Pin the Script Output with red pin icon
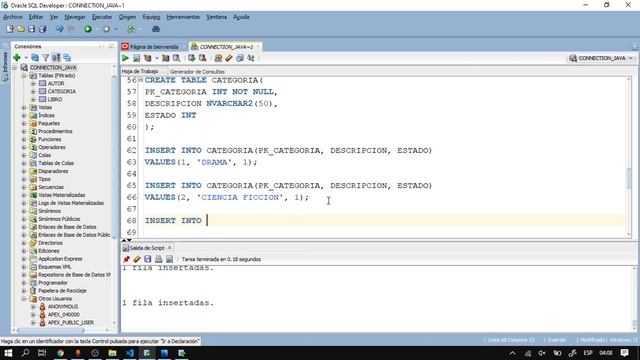640x360 pixels. [127, 259]
